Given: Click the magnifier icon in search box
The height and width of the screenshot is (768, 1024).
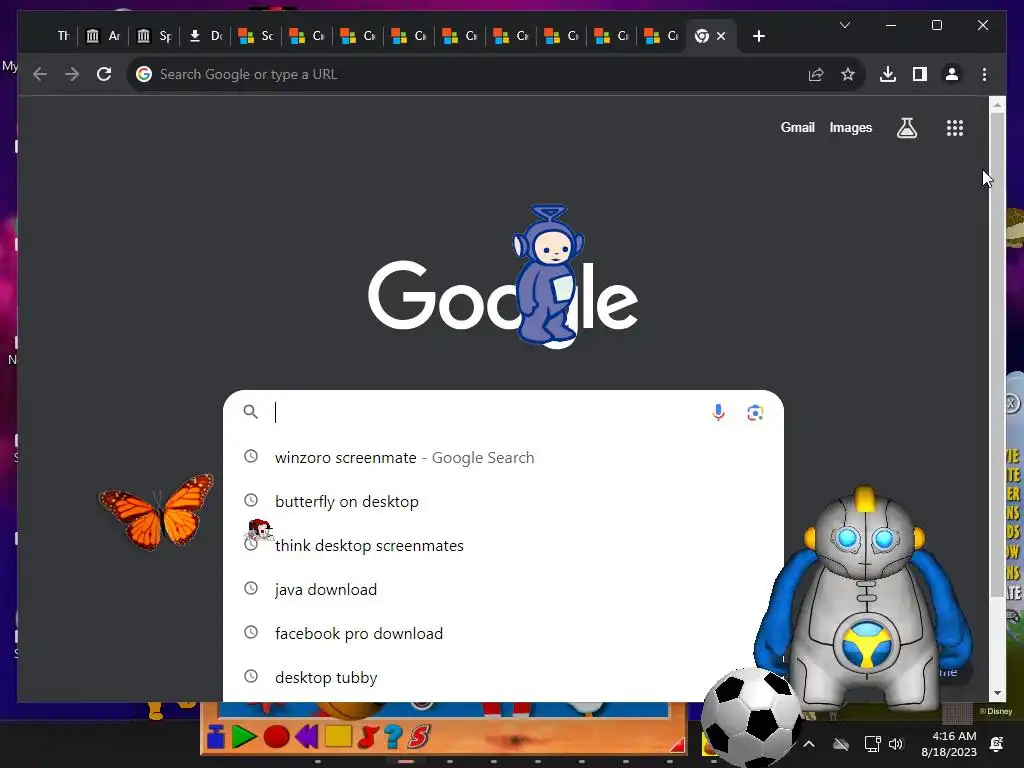Looking at the screenshot, I should click(251, 411).
